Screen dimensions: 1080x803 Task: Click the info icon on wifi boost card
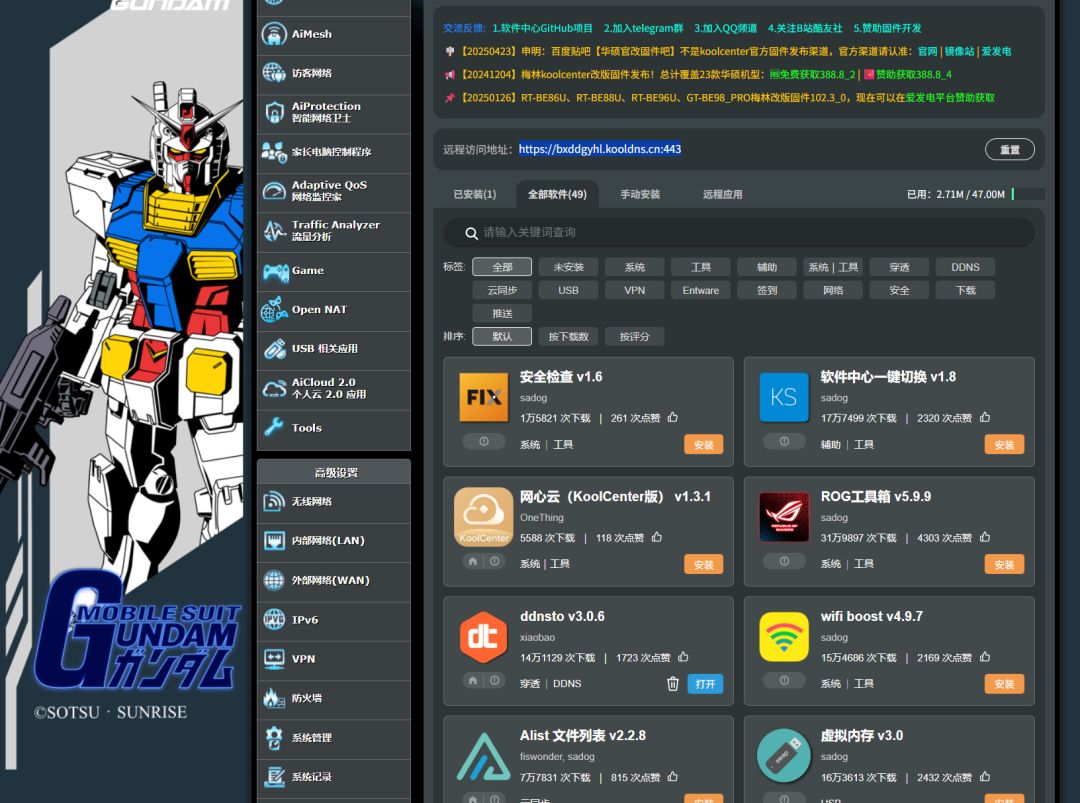tap(785, 680)
